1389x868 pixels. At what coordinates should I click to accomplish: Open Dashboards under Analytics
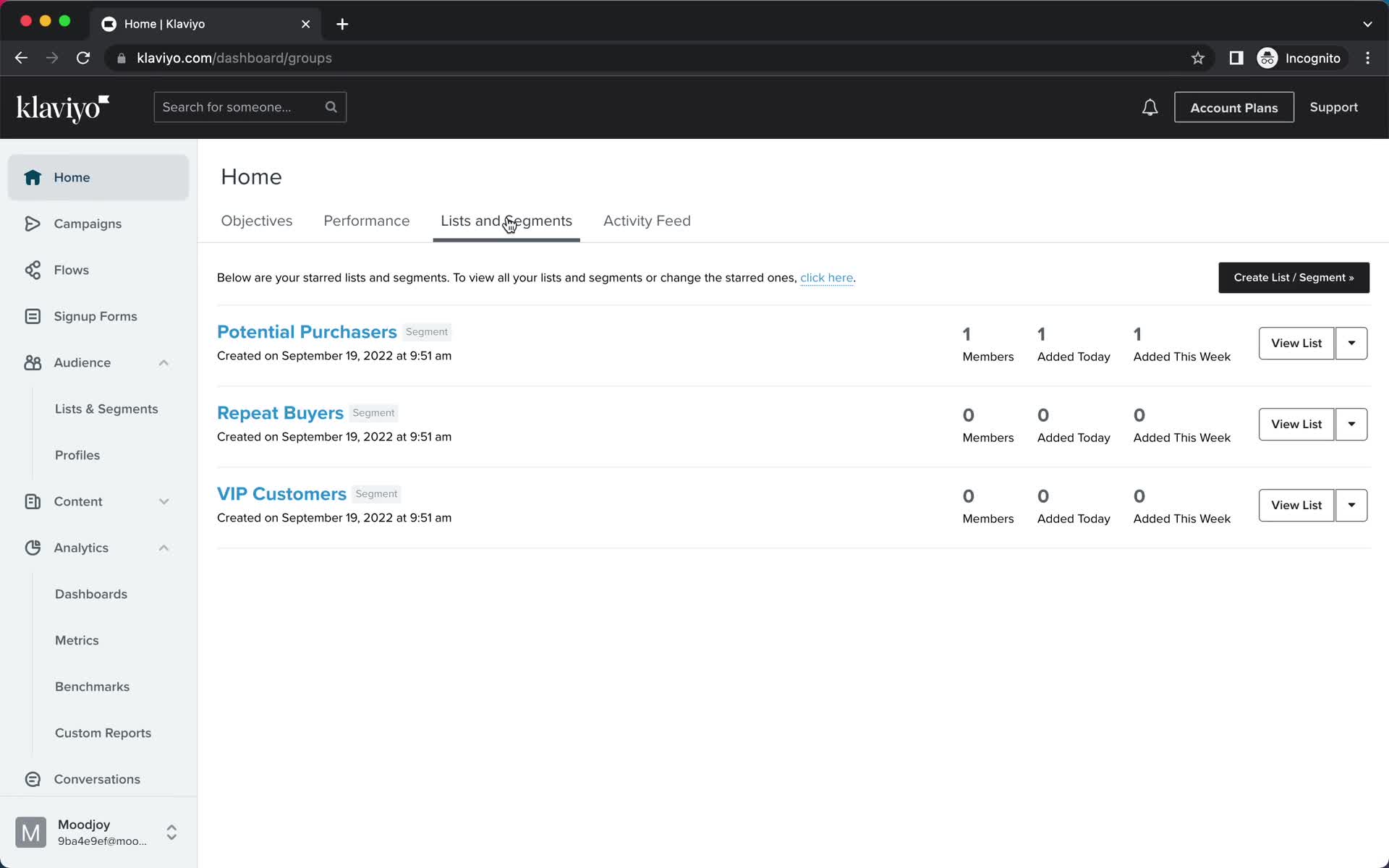tap(91, 594)
